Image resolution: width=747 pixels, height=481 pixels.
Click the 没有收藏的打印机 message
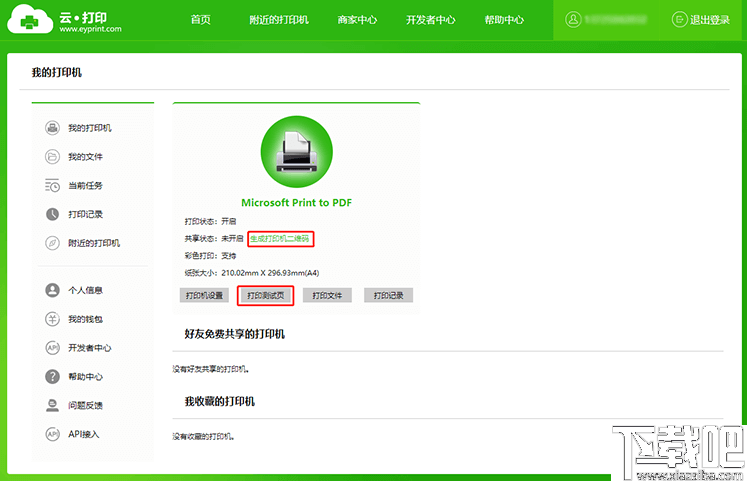click(203, 436)
